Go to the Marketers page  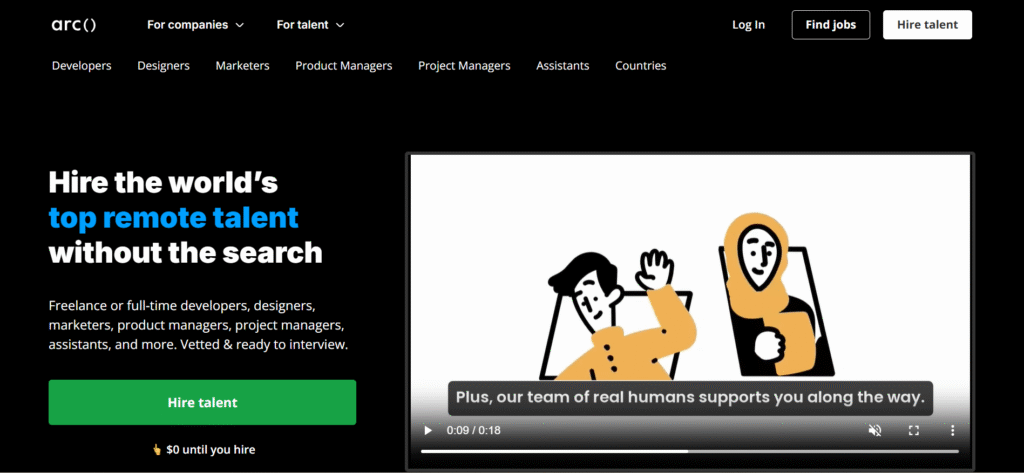242,65
